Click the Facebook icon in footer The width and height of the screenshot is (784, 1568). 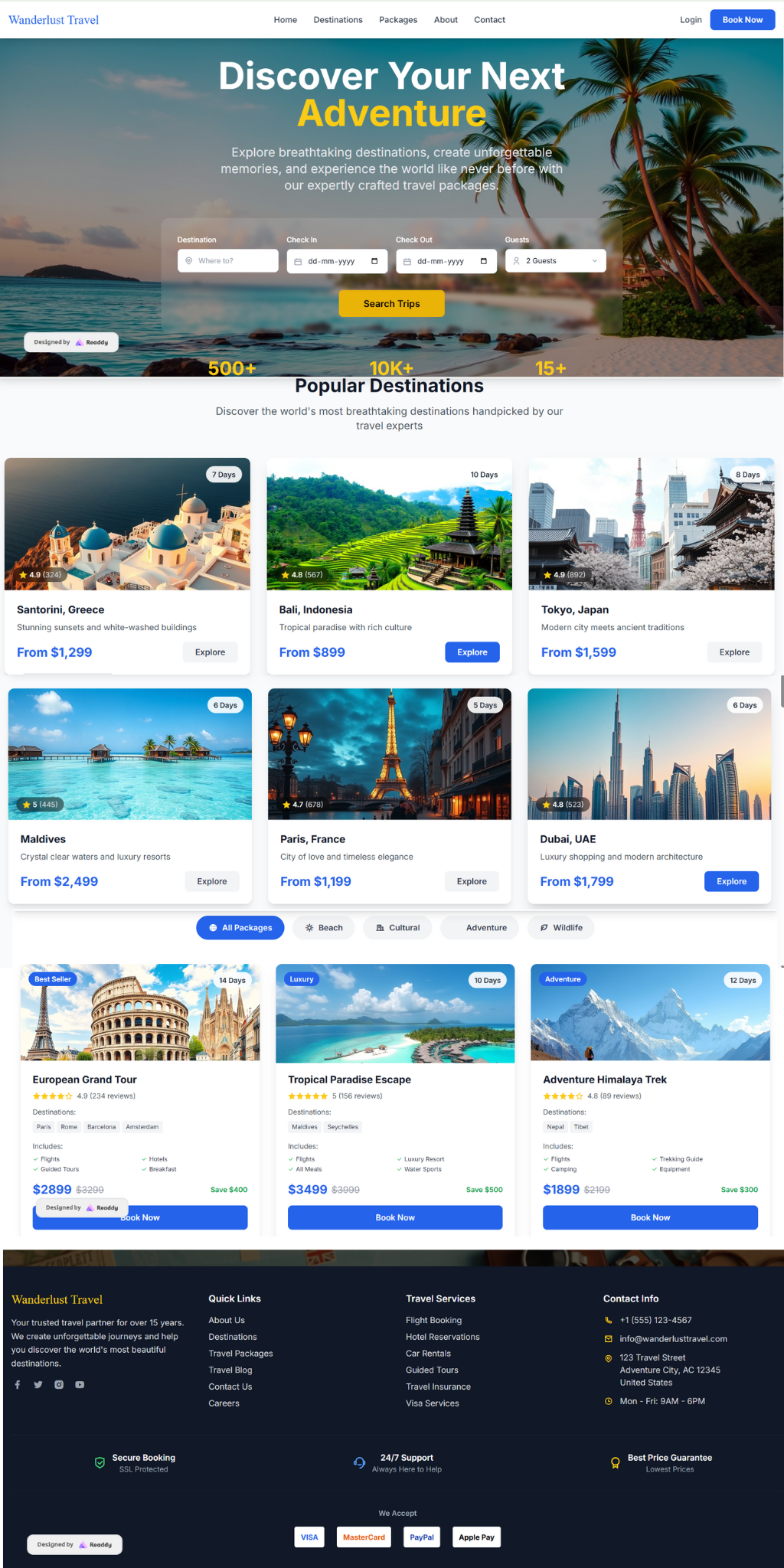18,1384
